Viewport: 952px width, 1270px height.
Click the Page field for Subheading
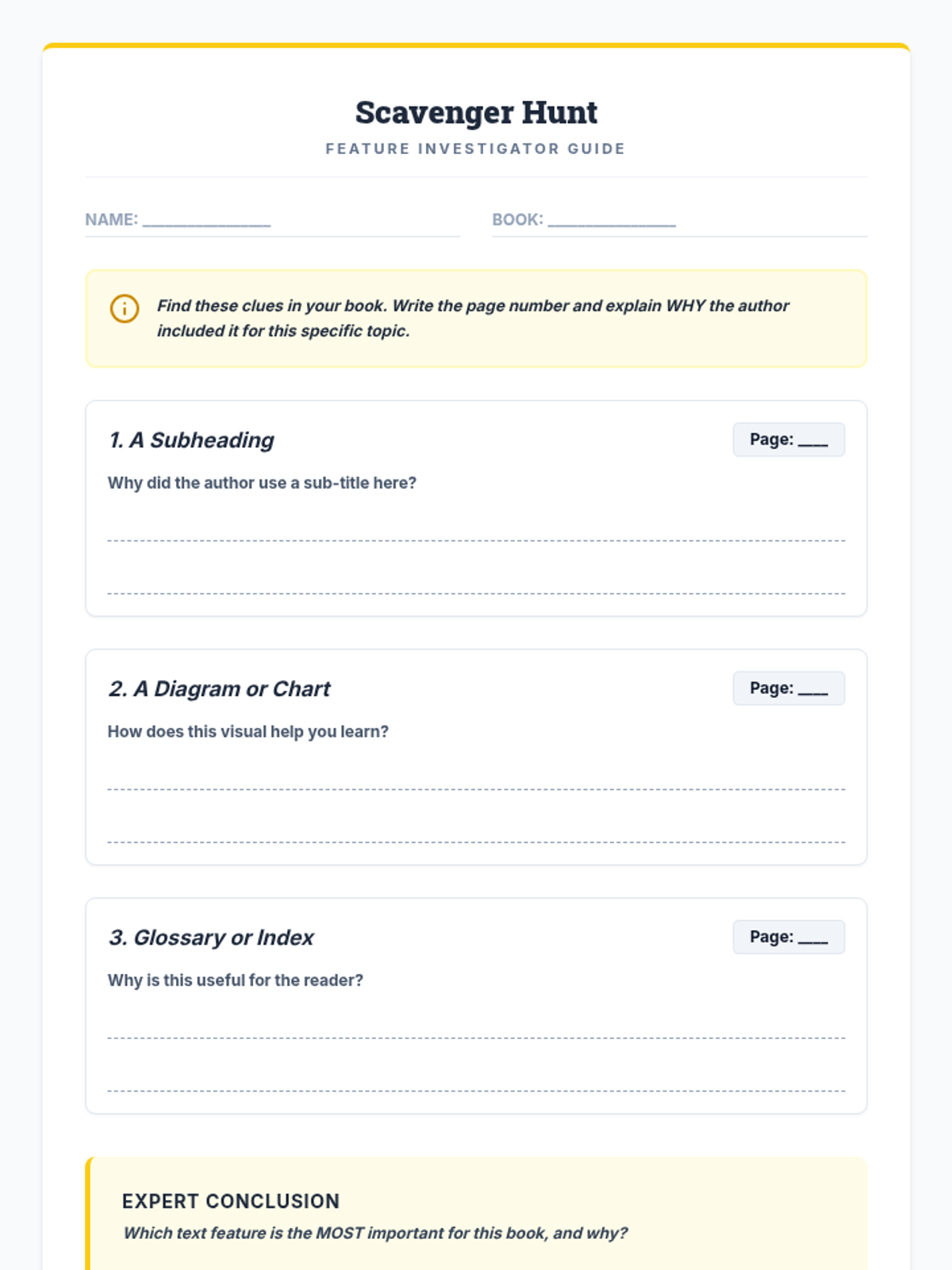pos(789,440)
